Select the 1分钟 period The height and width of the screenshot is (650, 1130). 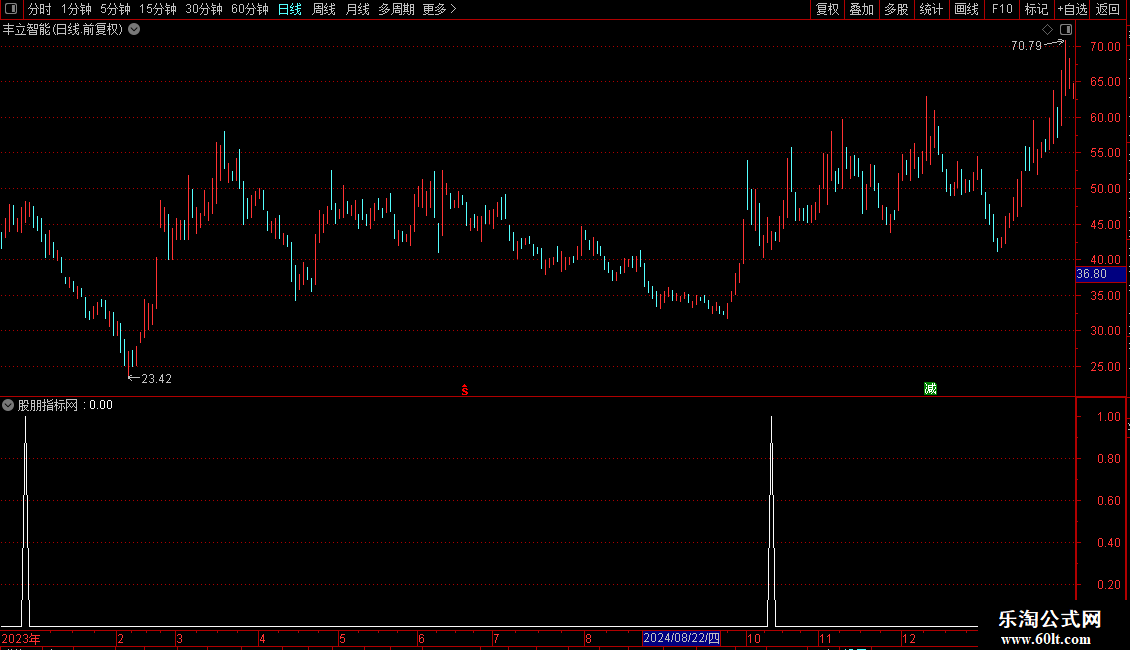[76, 9]
